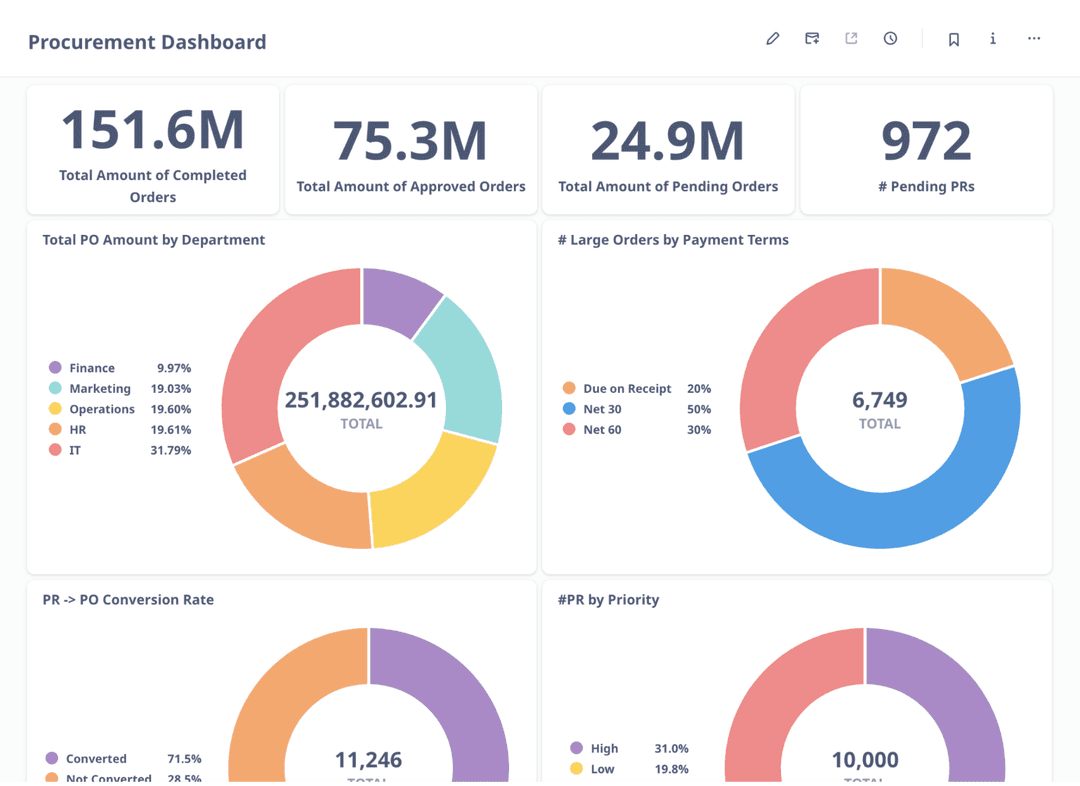The image size is (1080, 786).
Task: Click the Converted legend entry
Action: tap(96, 759)
